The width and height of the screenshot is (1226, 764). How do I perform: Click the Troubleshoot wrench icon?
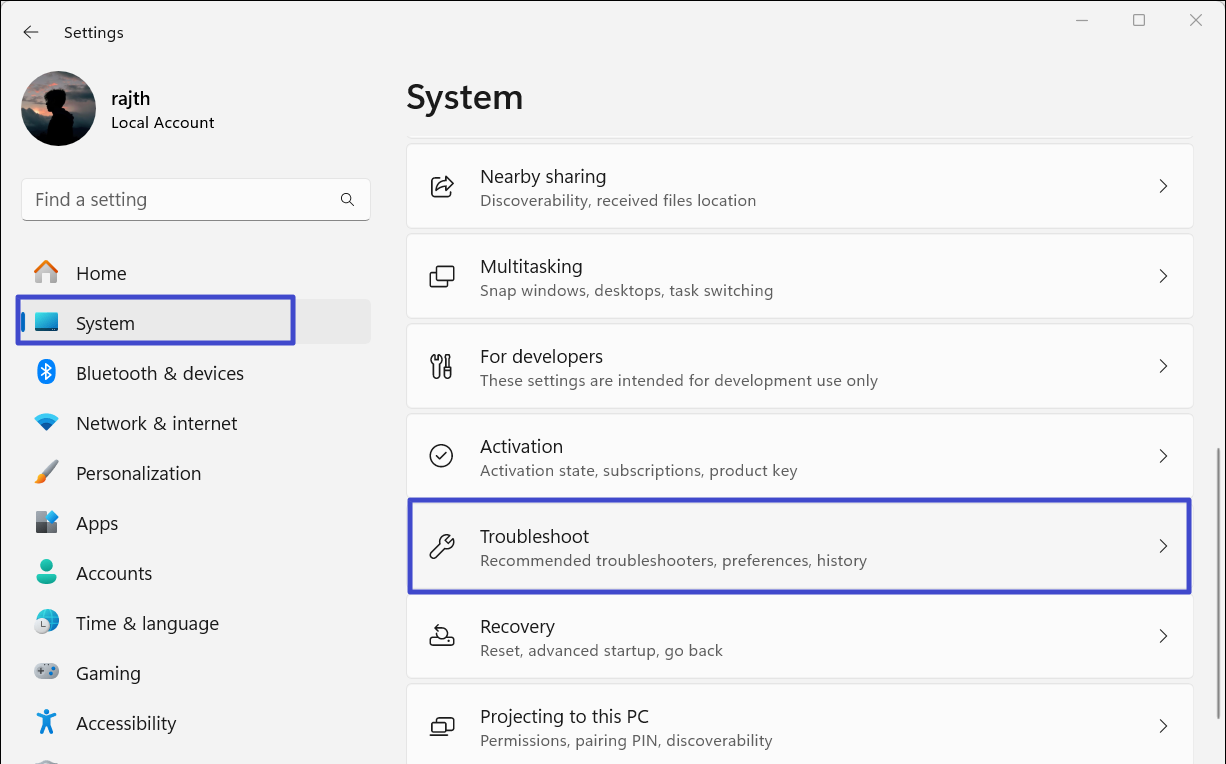441,546
